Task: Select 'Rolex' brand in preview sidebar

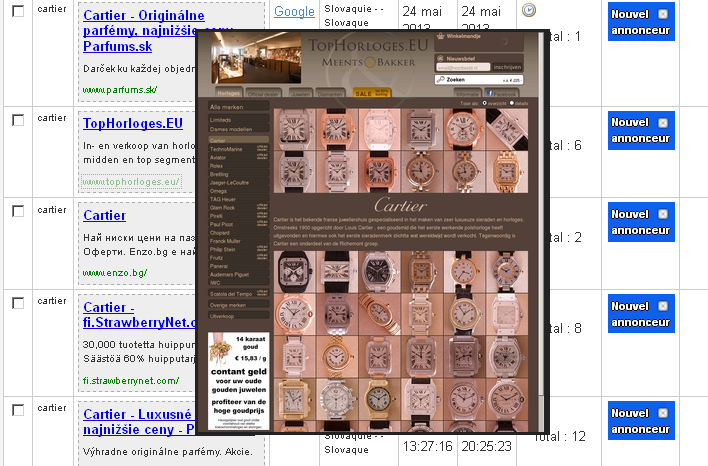Action: [238, 166]
